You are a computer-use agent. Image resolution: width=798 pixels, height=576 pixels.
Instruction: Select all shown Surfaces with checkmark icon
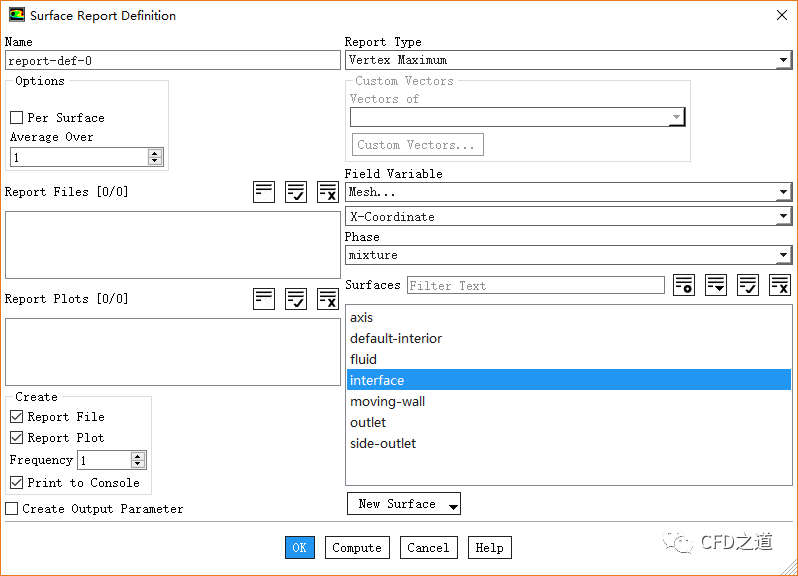pos(748,285)
